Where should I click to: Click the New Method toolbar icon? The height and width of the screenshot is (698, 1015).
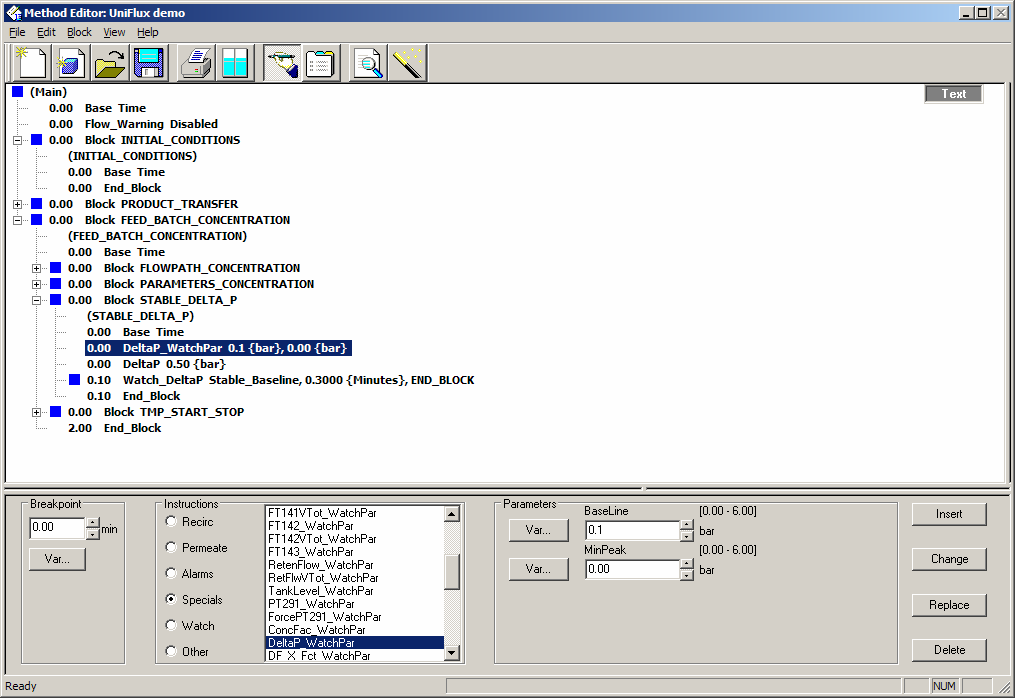click(x=32, y=63)
